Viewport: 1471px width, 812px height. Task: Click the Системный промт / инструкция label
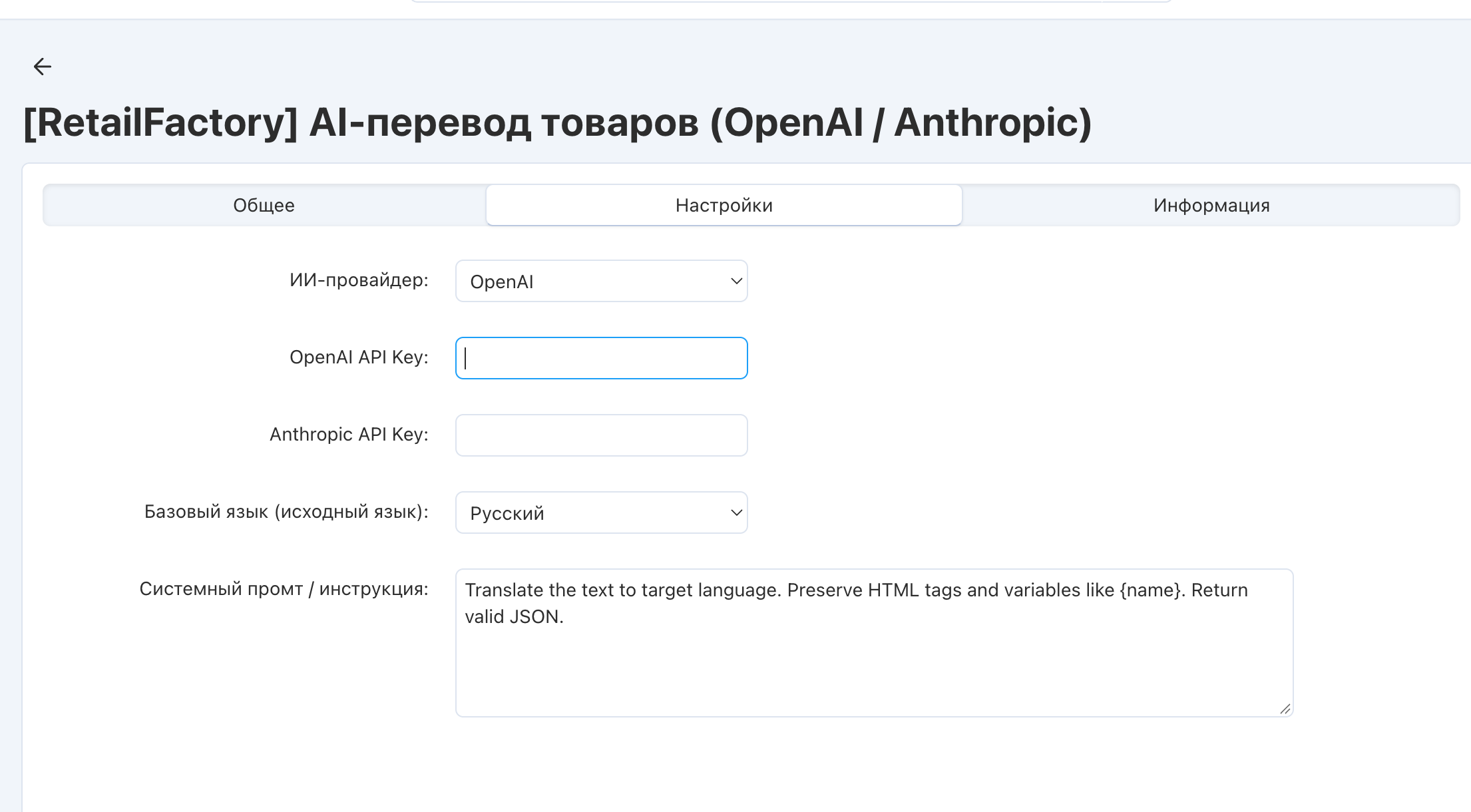(284, 589)
